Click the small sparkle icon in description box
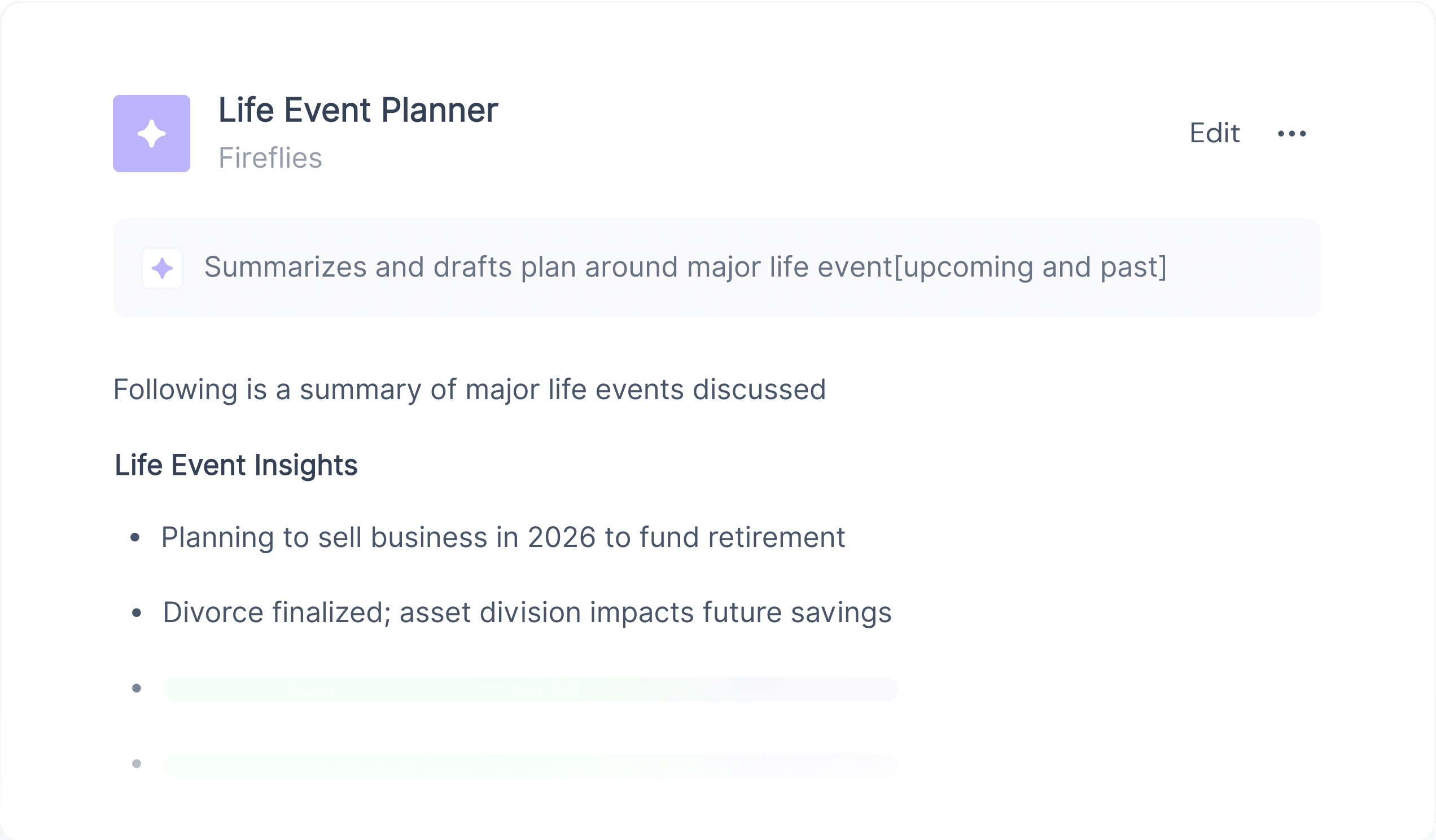Image resolution: width=1436 pixels, height=840 pixels. pos(163,268)
